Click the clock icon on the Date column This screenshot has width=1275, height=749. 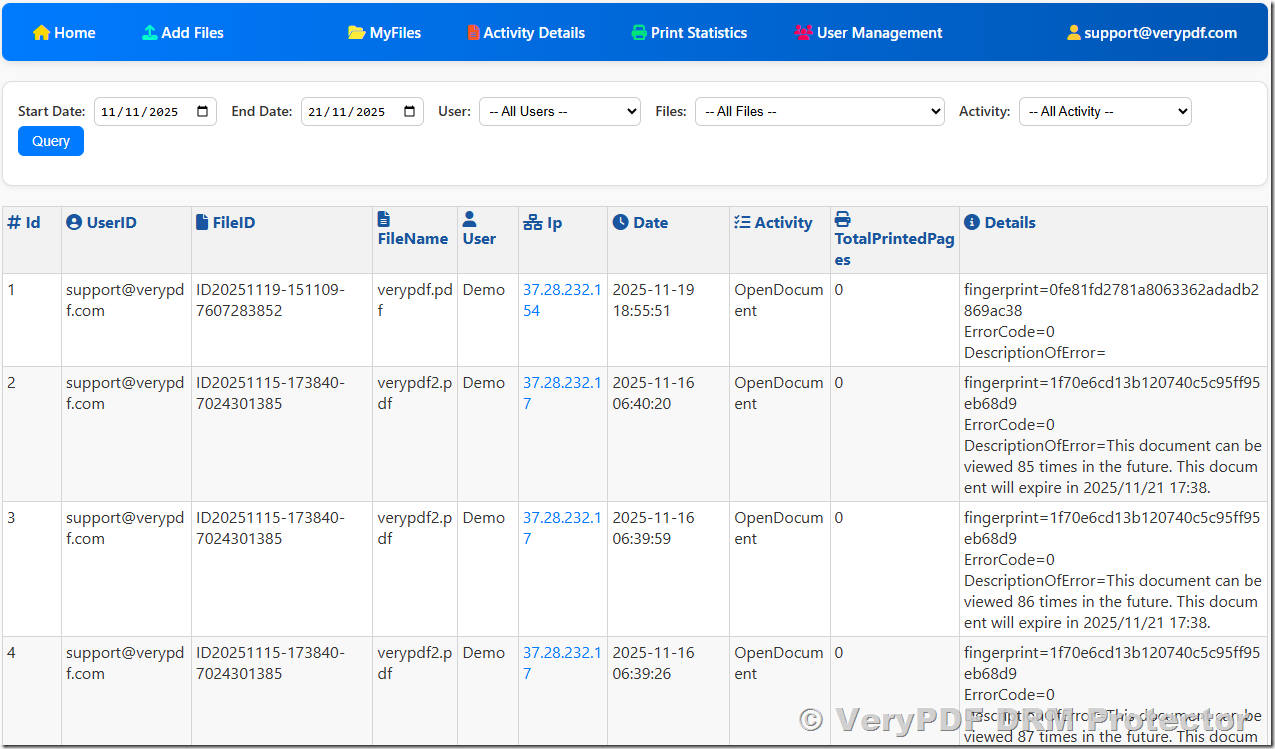pyautogui.click(x=618, y=222)
